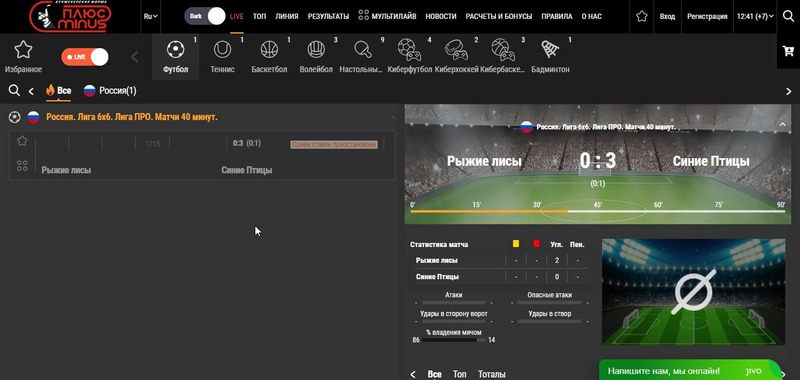Open МУЛЬТИЛАЙВ view
Viewport: 800px width, 380px height.
(x=387, y=16)
